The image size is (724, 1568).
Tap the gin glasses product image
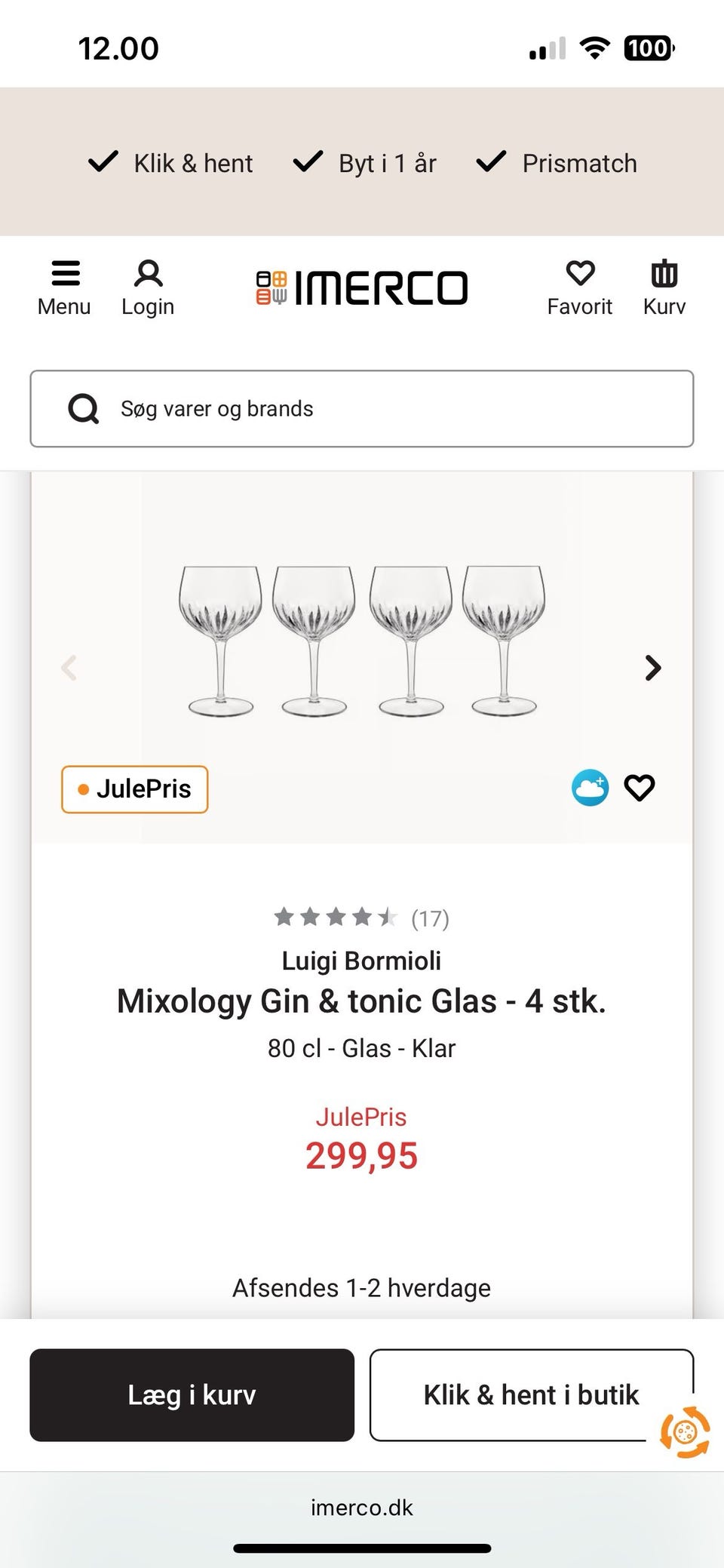(361, 640)
